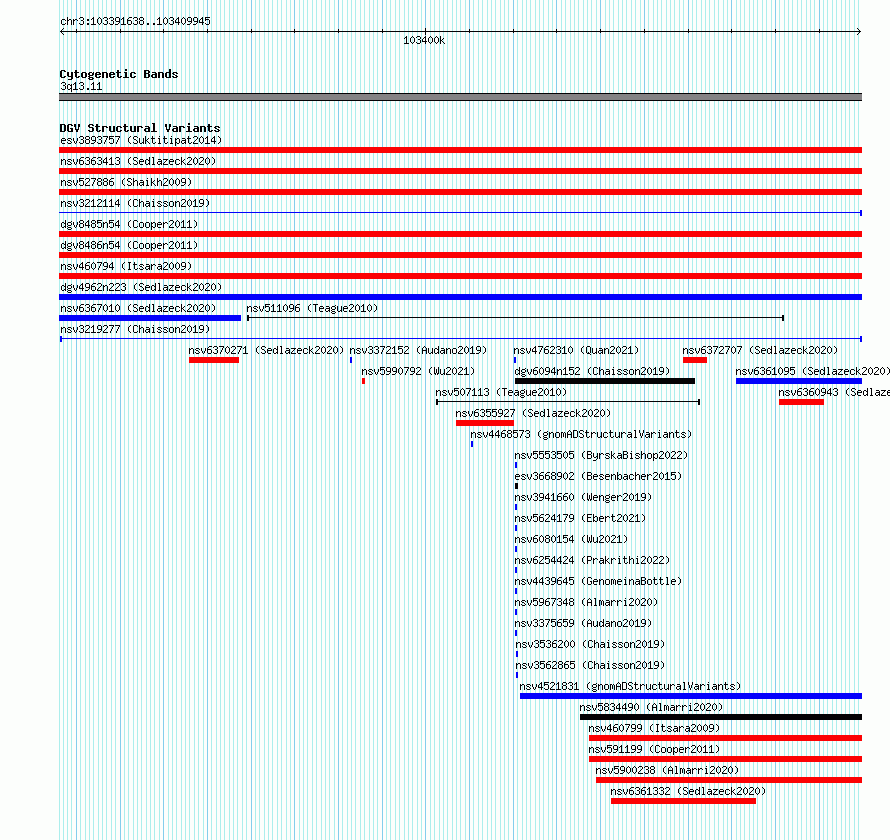890x840 pixels.
Task: Click nsv3536200 (Chaisson2019) label
Action: 590,644
